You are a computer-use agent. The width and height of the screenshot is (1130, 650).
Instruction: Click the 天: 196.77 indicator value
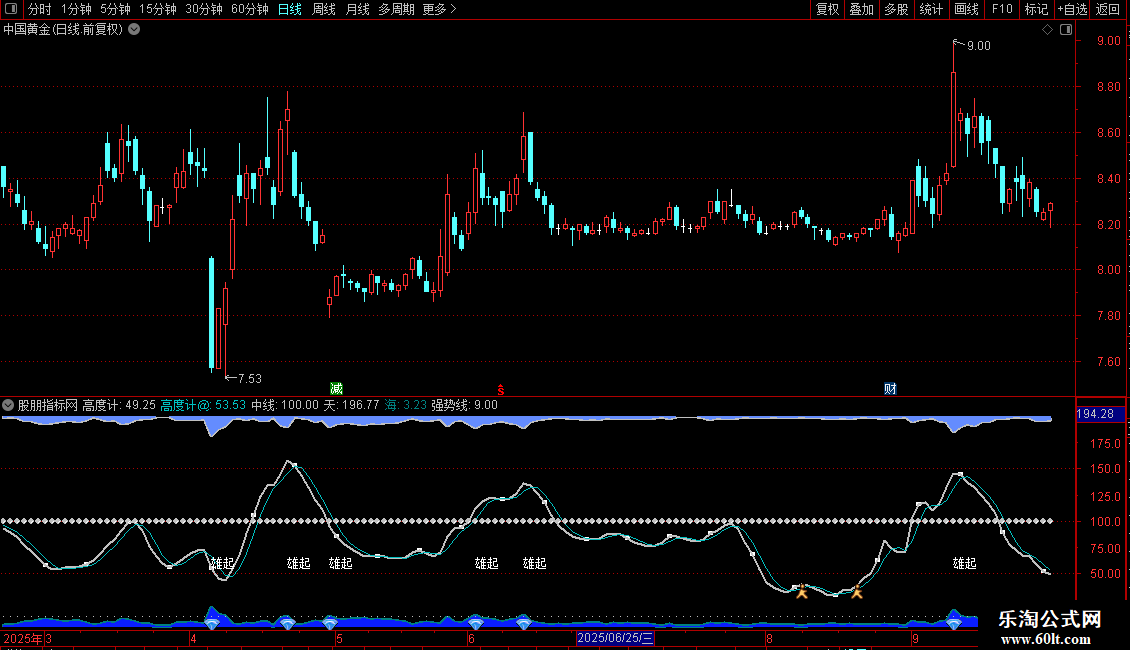pos(351,405)
